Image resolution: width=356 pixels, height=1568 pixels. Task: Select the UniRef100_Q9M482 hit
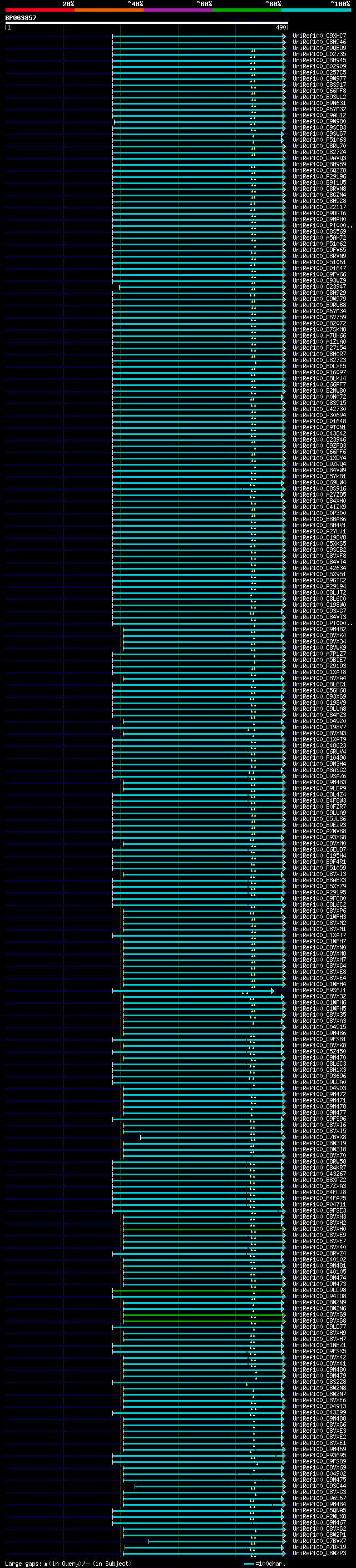pos(319,629)
